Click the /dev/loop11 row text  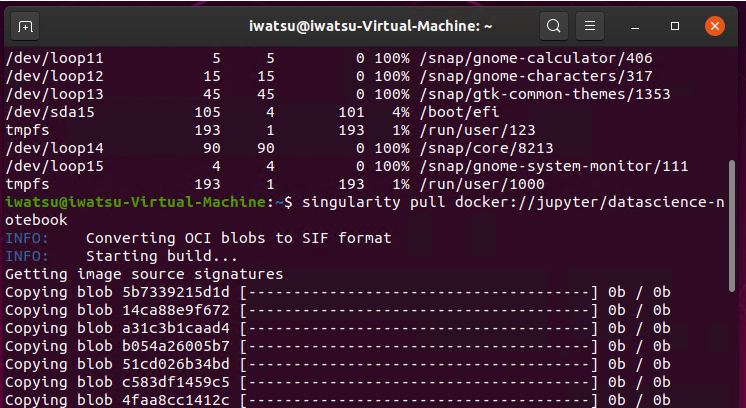pyautogui.click(x=329, y=58)
